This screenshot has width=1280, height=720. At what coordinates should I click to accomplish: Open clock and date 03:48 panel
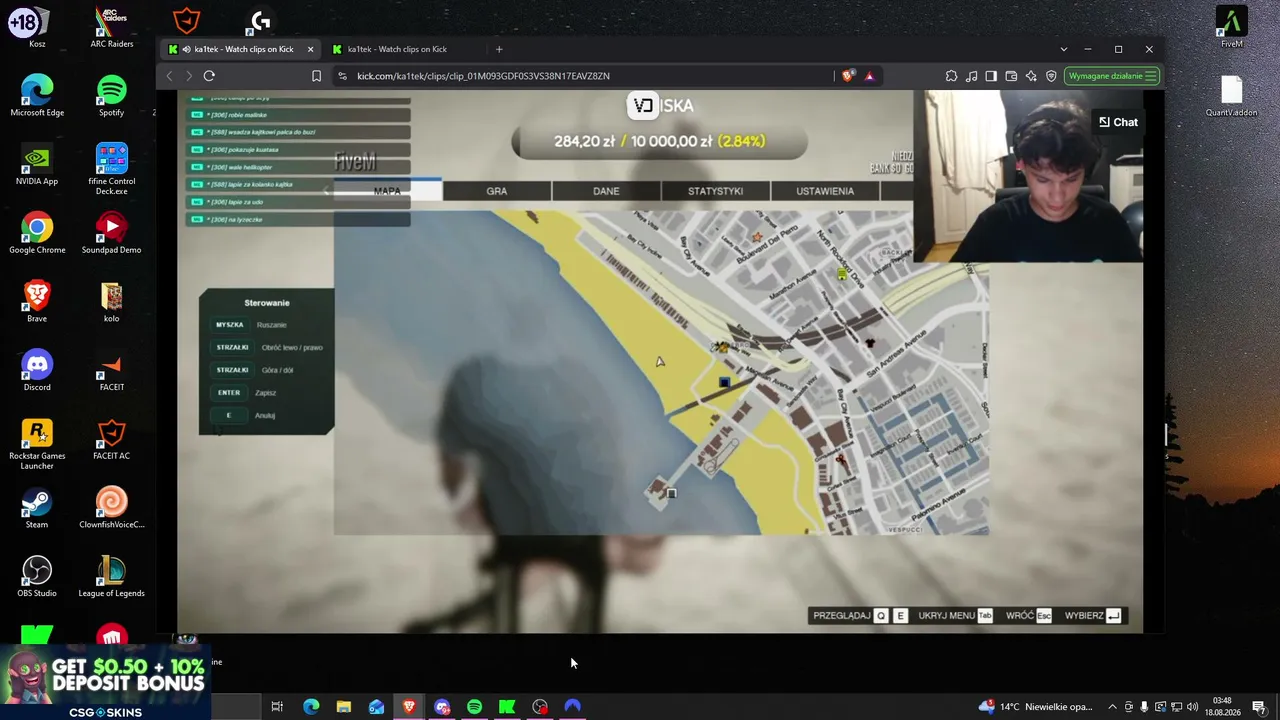1222,707
